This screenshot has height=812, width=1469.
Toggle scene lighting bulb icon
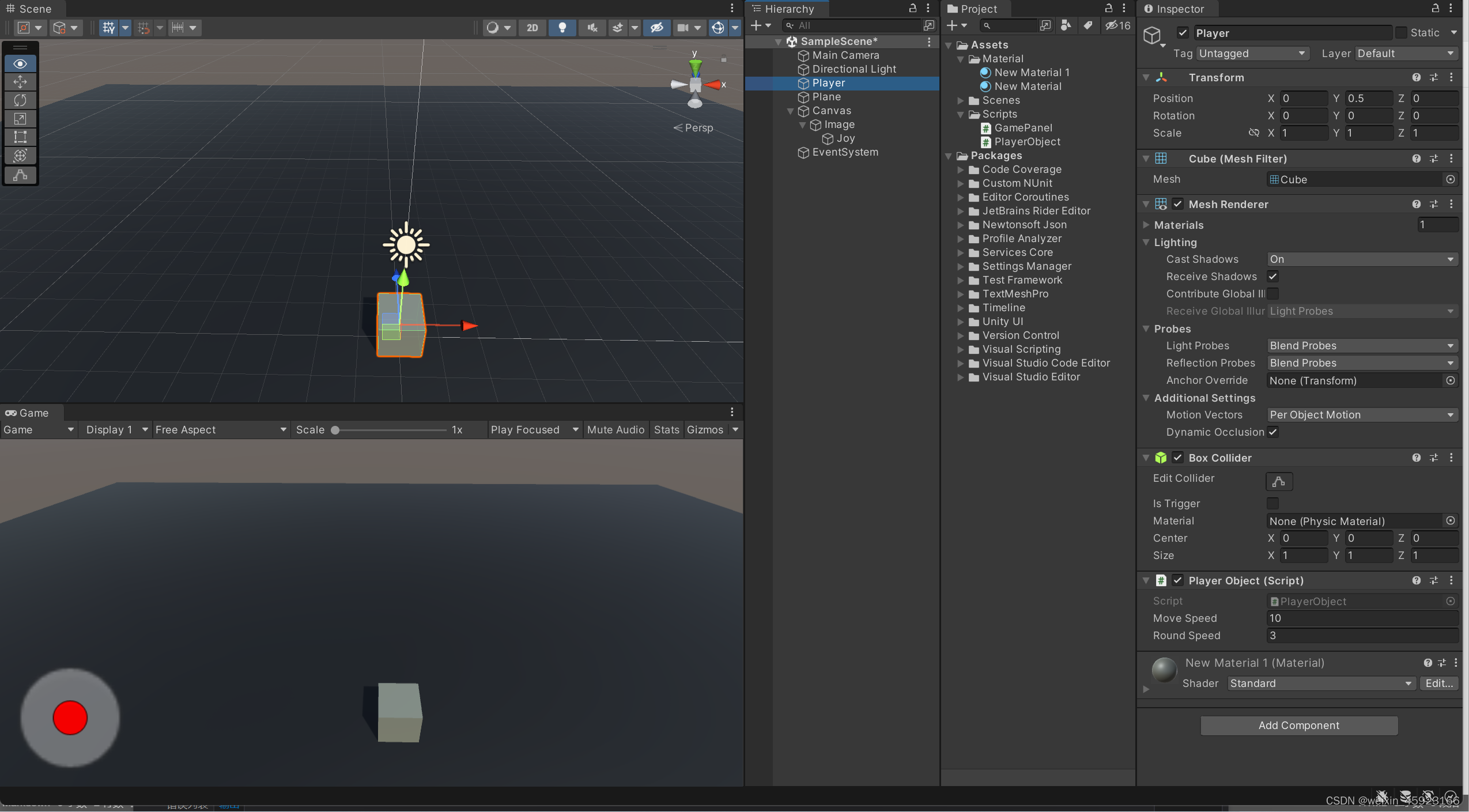tap(562, 28)
